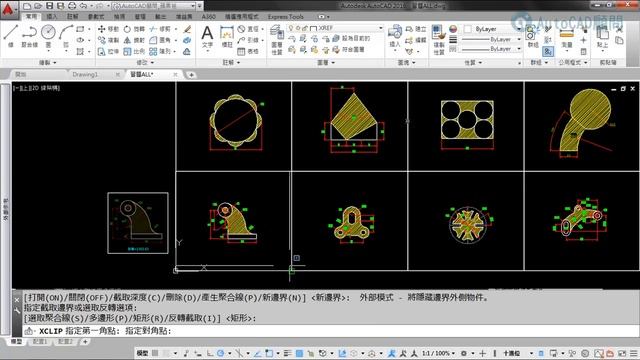Click the clipped bracket drawing thumbnail on the left
The image size is (640, 360).
pos(138,223)
